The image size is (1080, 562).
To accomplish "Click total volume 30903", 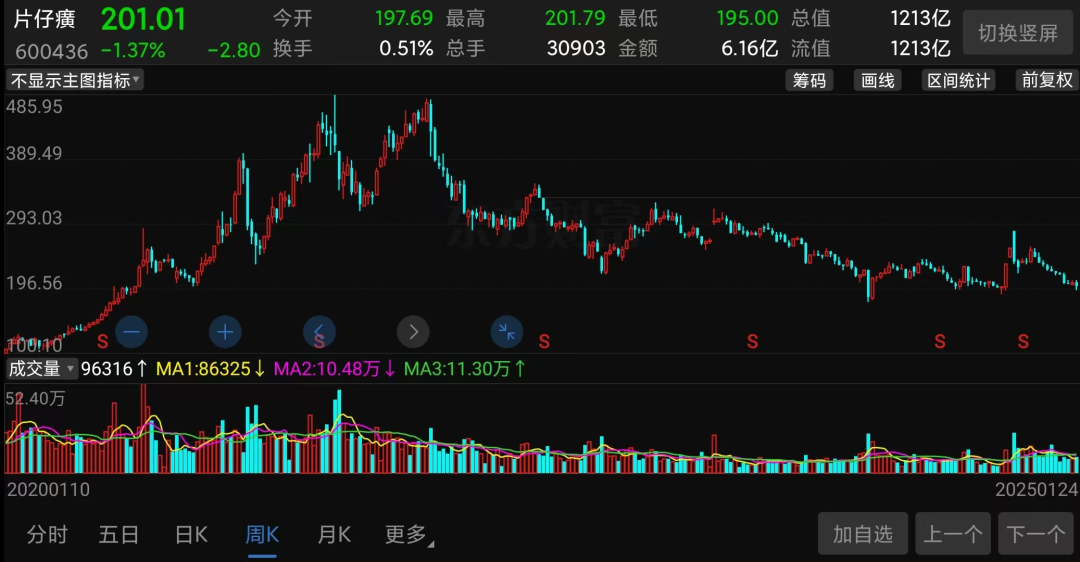I will pyautogui.click(x=576, y=48).
